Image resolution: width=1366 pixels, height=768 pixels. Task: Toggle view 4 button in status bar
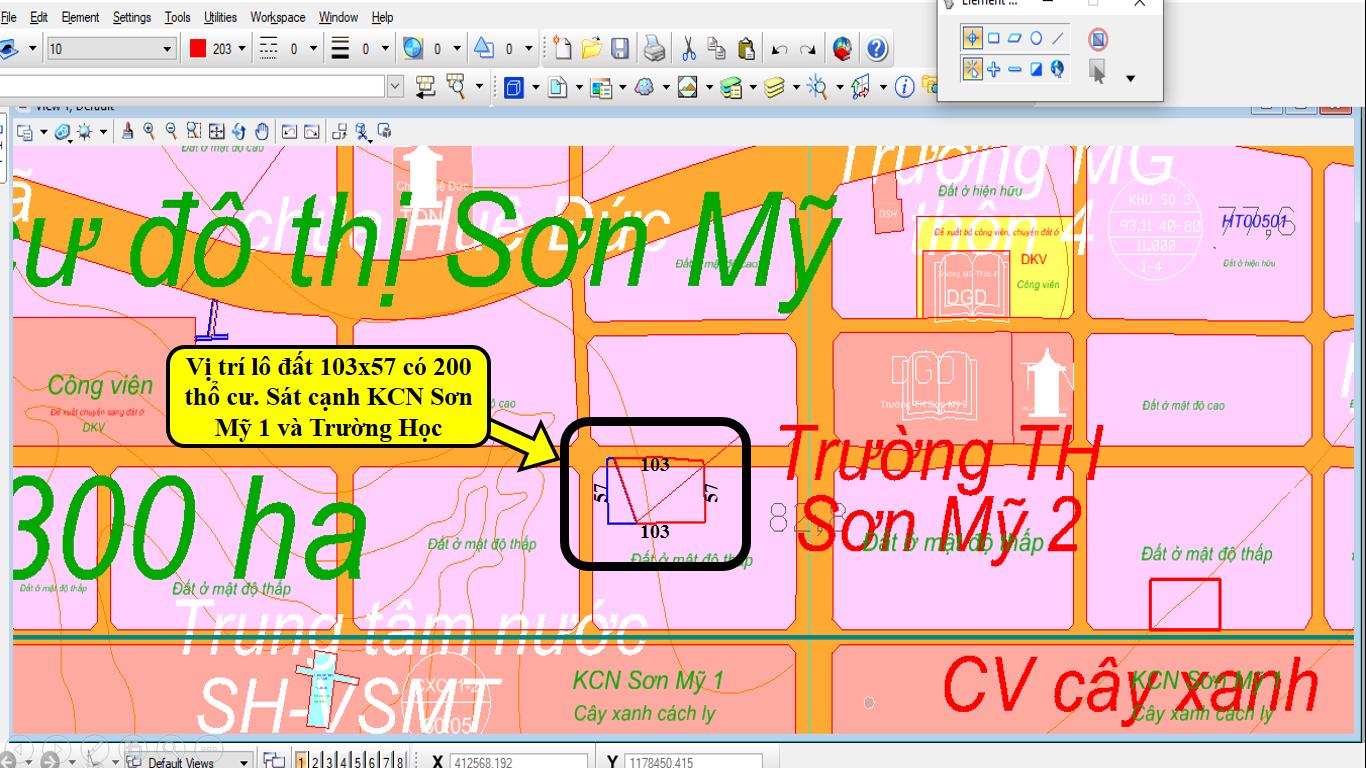point(344,762)
